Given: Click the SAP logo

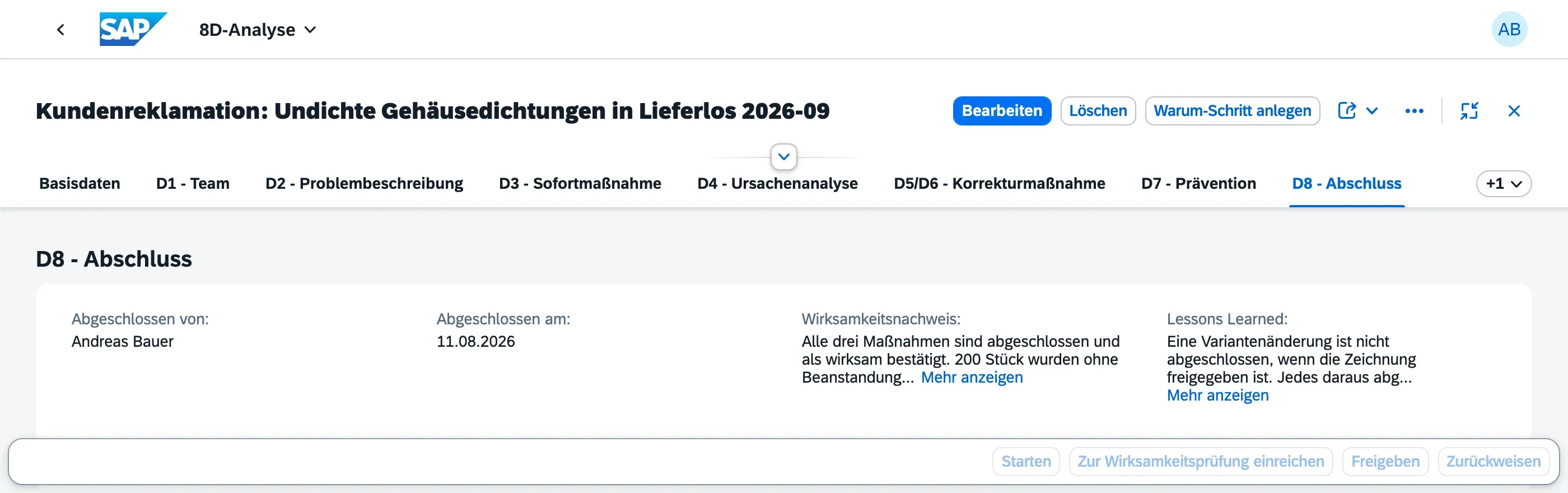Looking at the screenshot, I should coord(133,29).
